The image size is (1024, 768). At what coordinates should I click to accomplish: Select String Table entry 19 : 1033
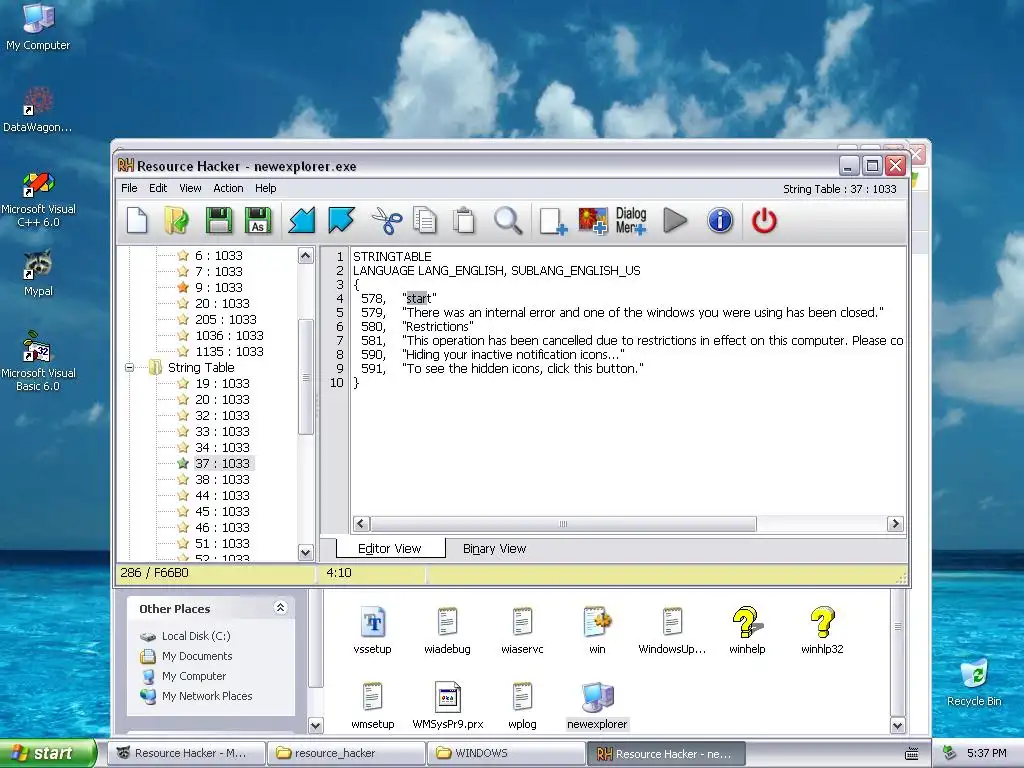point(222,383)
